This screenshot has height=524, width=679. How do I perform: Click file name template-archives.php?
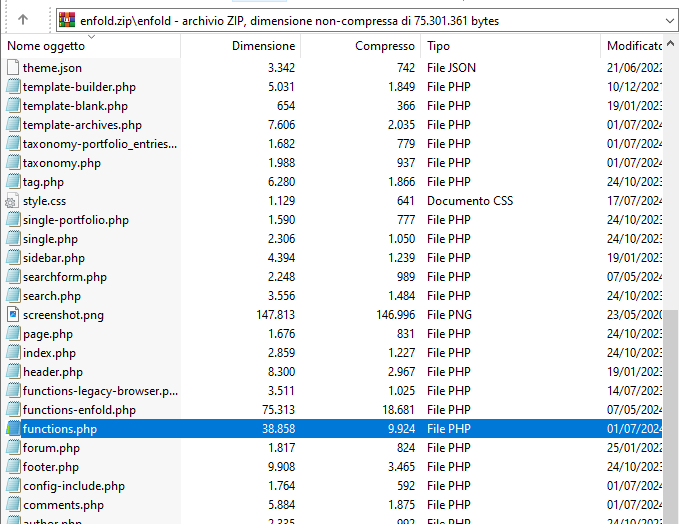click(82, 125)
